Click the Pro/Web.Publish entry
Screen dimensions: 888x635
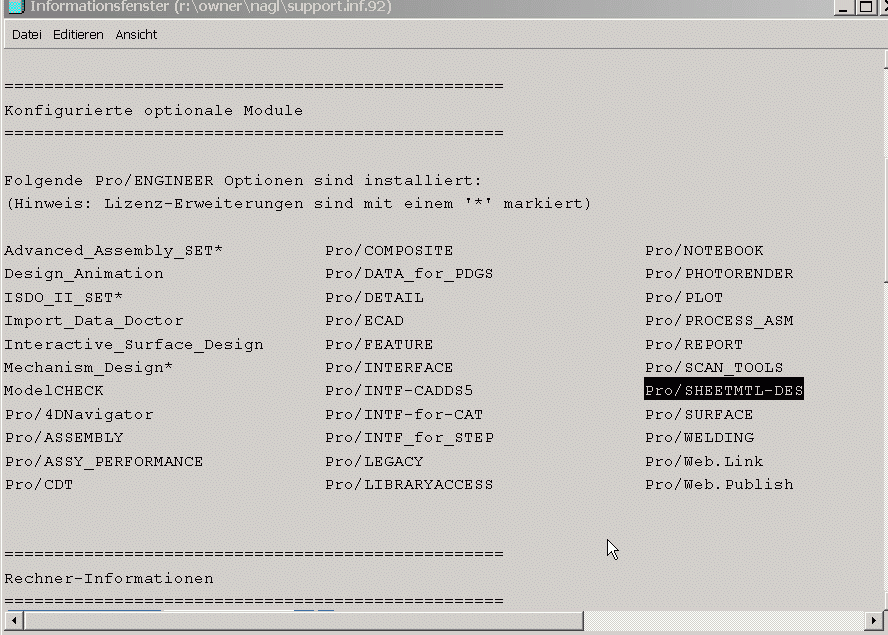click(719, 485)
